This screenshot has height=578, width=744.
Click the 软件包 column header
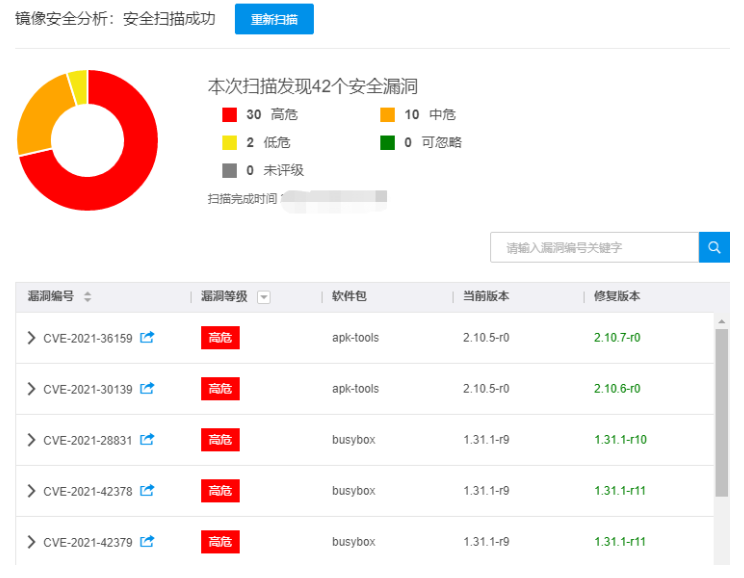[x=349, y=297]
